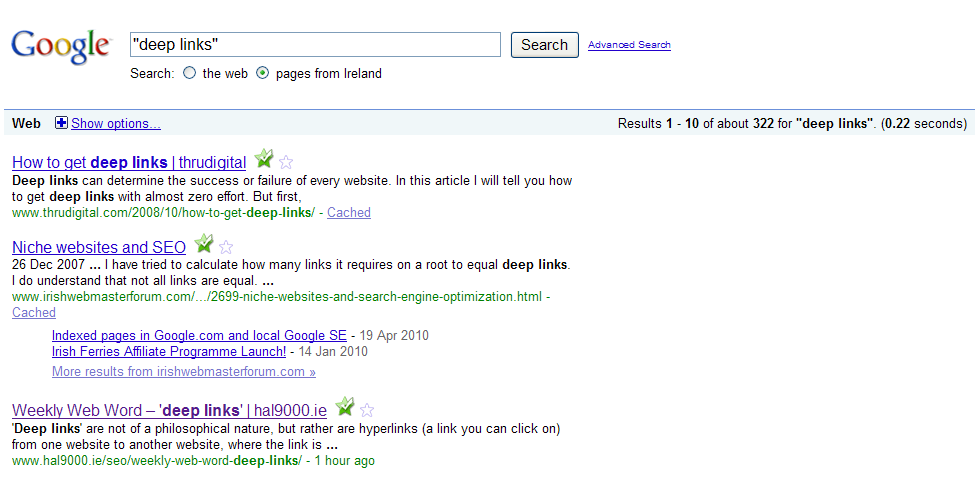Click the search query input field
This screenshot has height=481, width=979.
click(315, 45)
